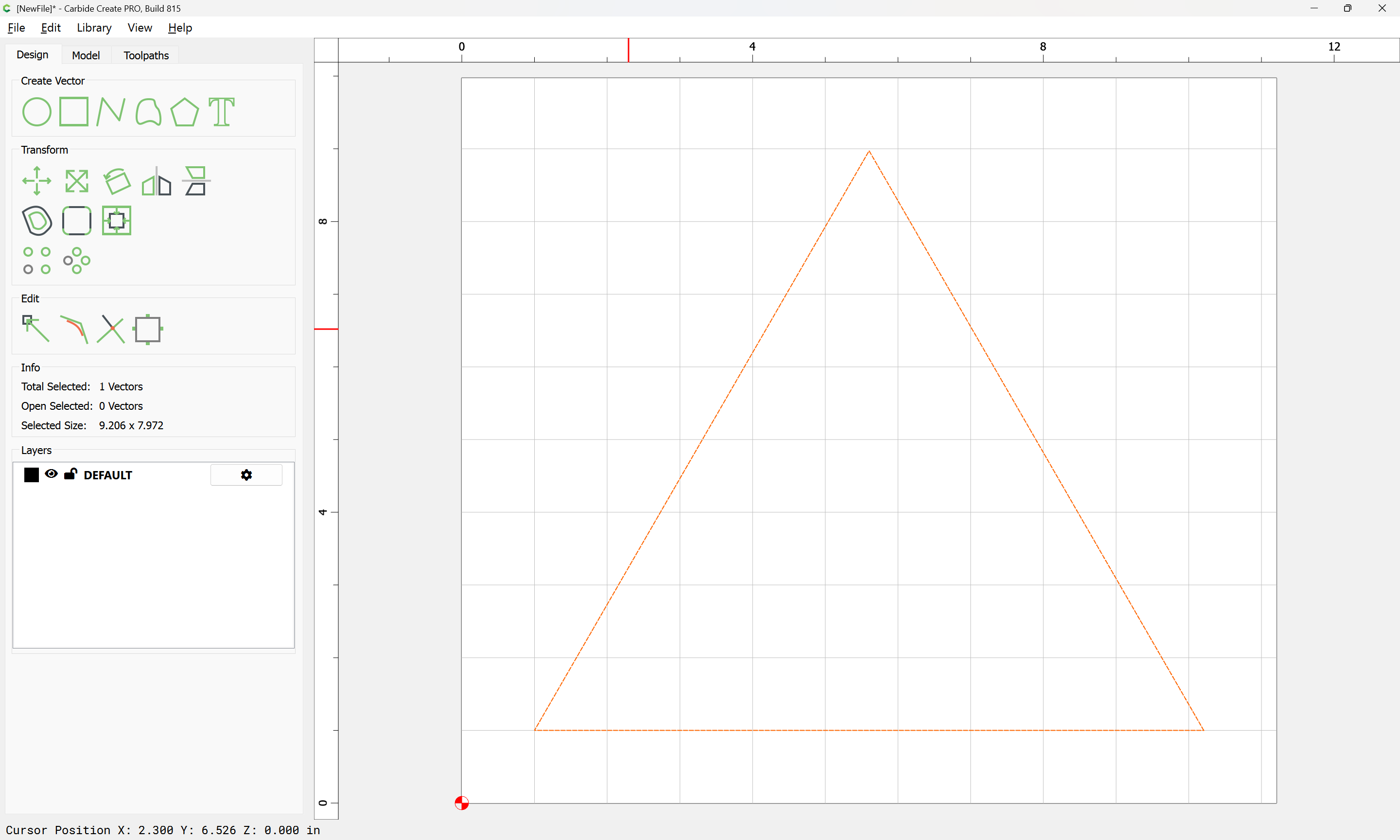Open the Scale transform tool
The height and width of the screenshot is (840, 1400).
pyautogui.click(x=77, y=181)
